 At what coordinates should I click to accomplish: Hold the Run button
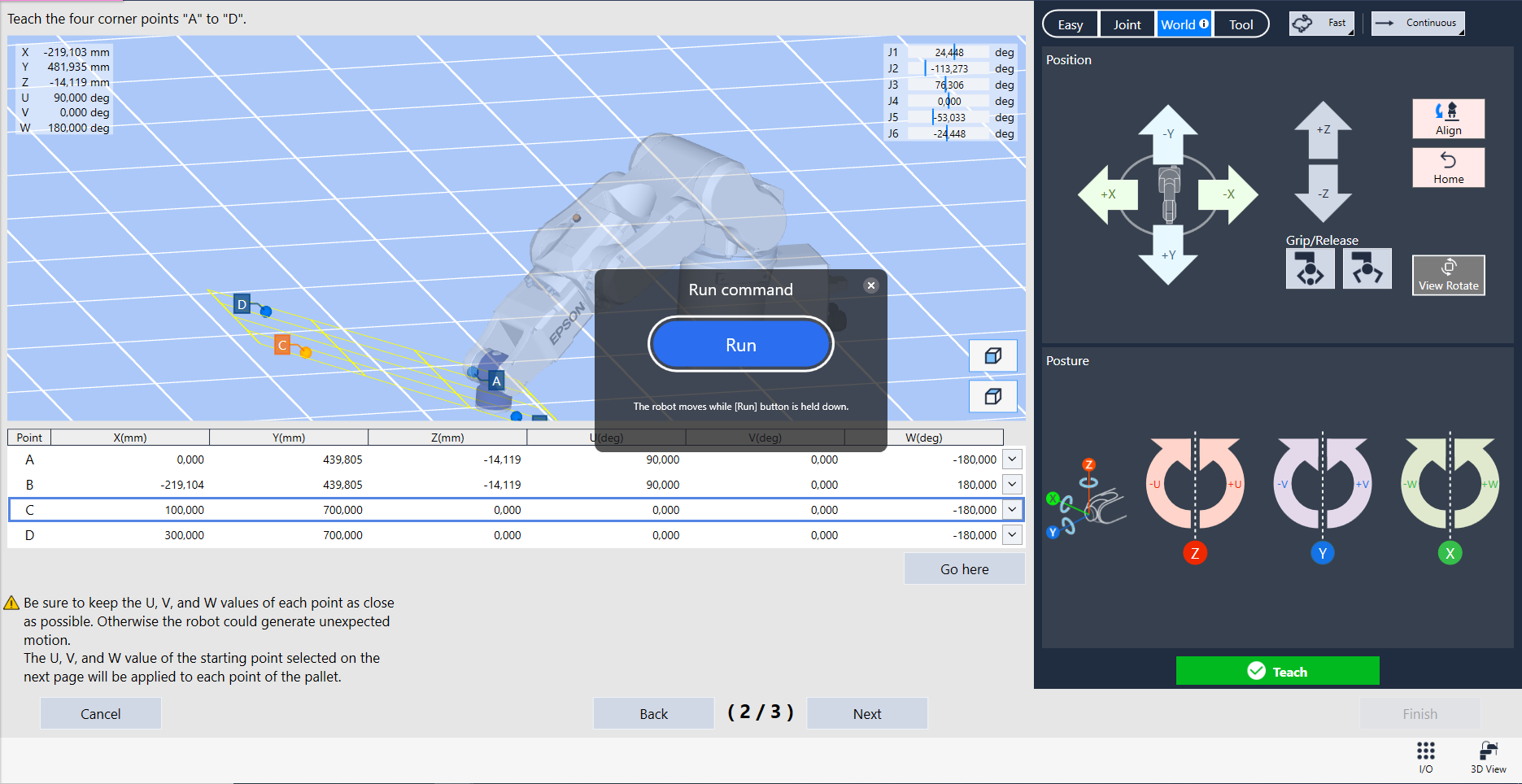(x=741, y=345)
